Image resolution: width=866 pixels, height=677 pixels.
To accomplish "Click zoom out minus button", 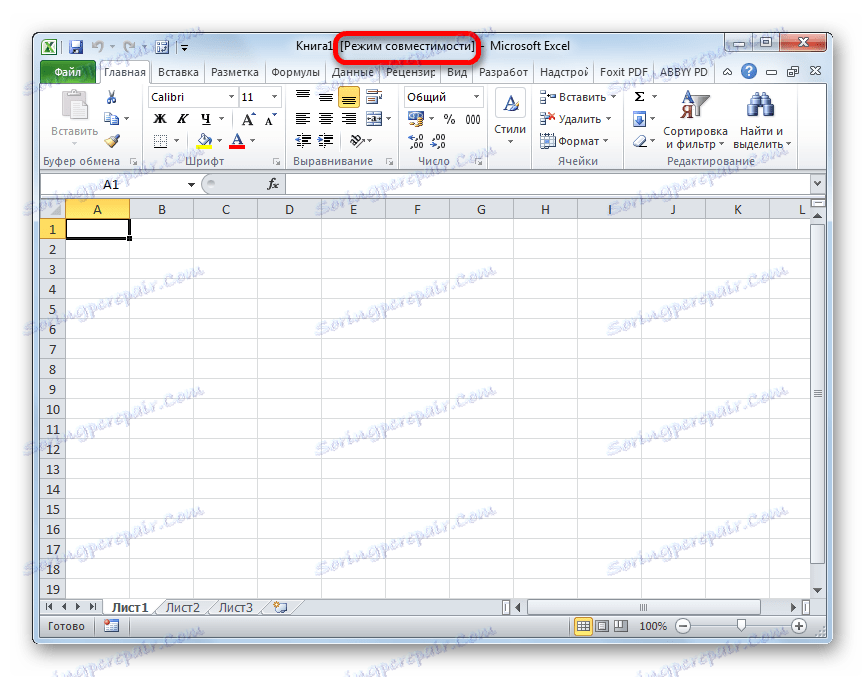I will point(683,626).
